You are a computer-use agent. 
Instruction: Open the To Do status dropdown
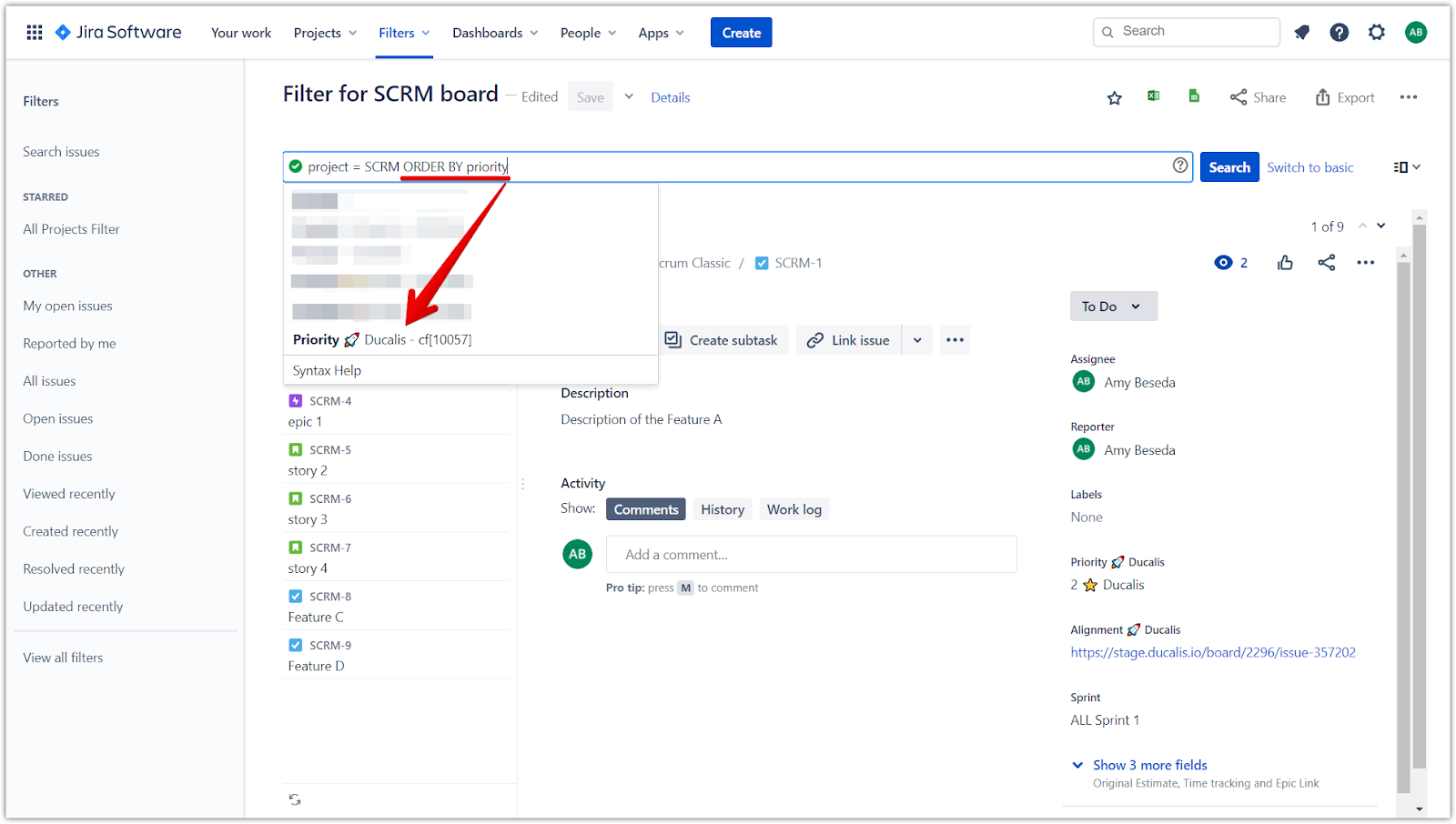[x=1113, y=306]
